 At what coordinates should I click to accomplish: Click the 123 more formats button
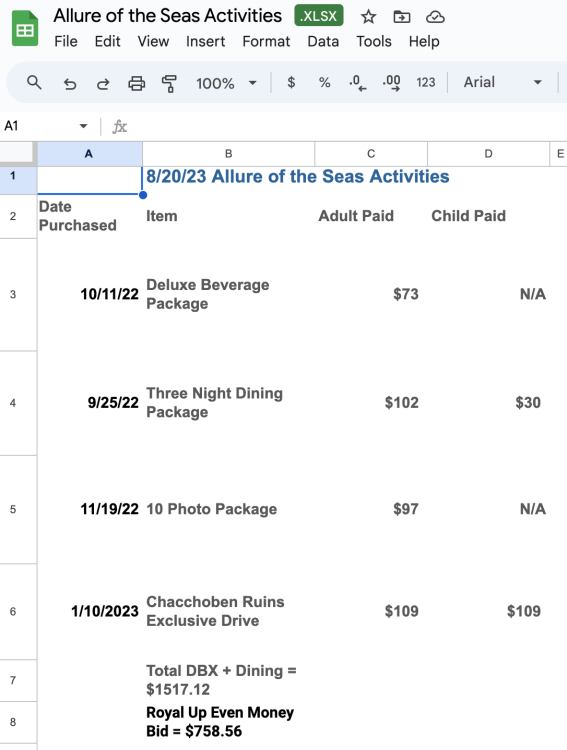425,83
